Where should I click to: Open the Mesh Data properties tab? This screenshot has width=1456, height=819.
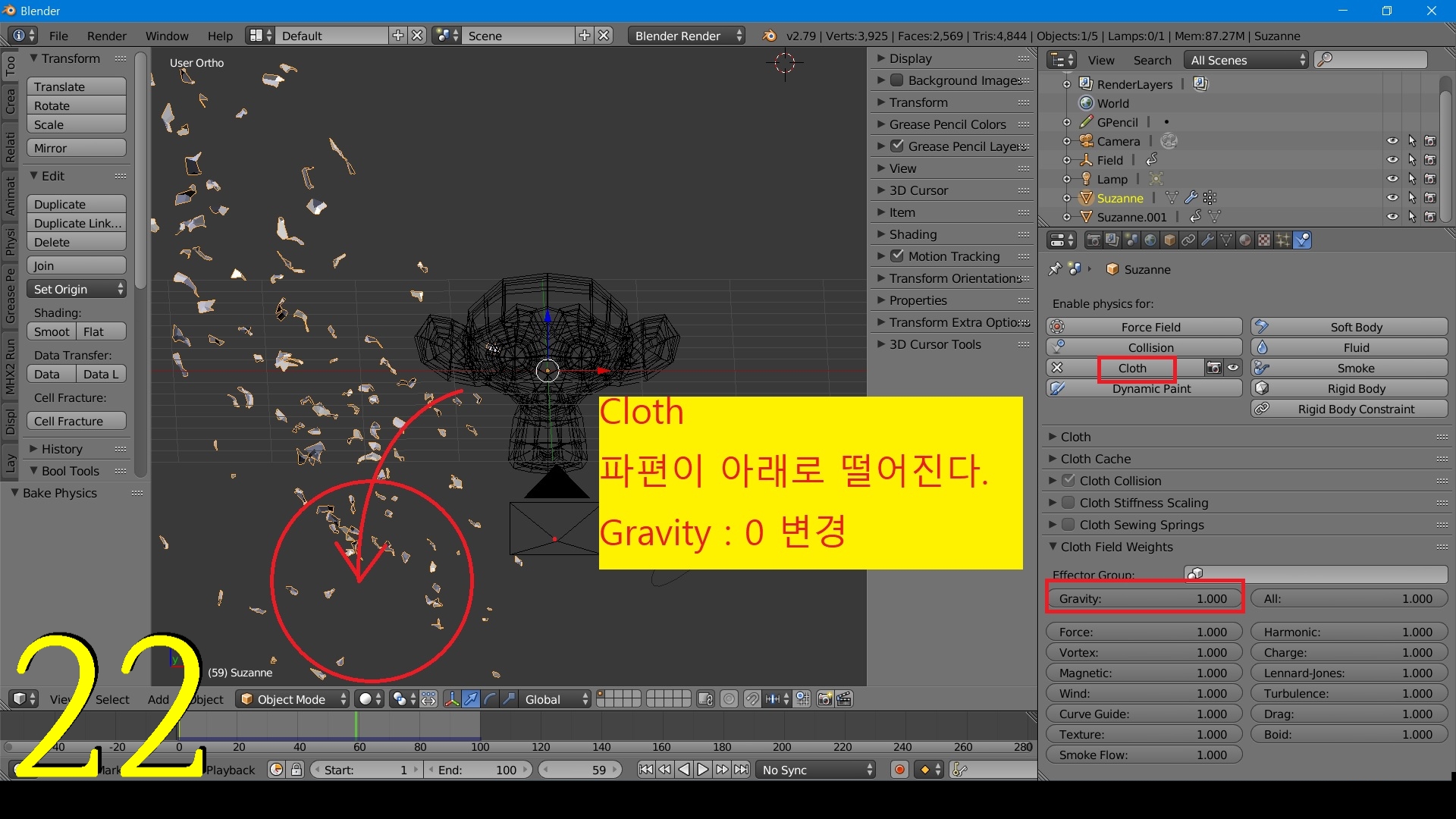tap(1226, 240)
